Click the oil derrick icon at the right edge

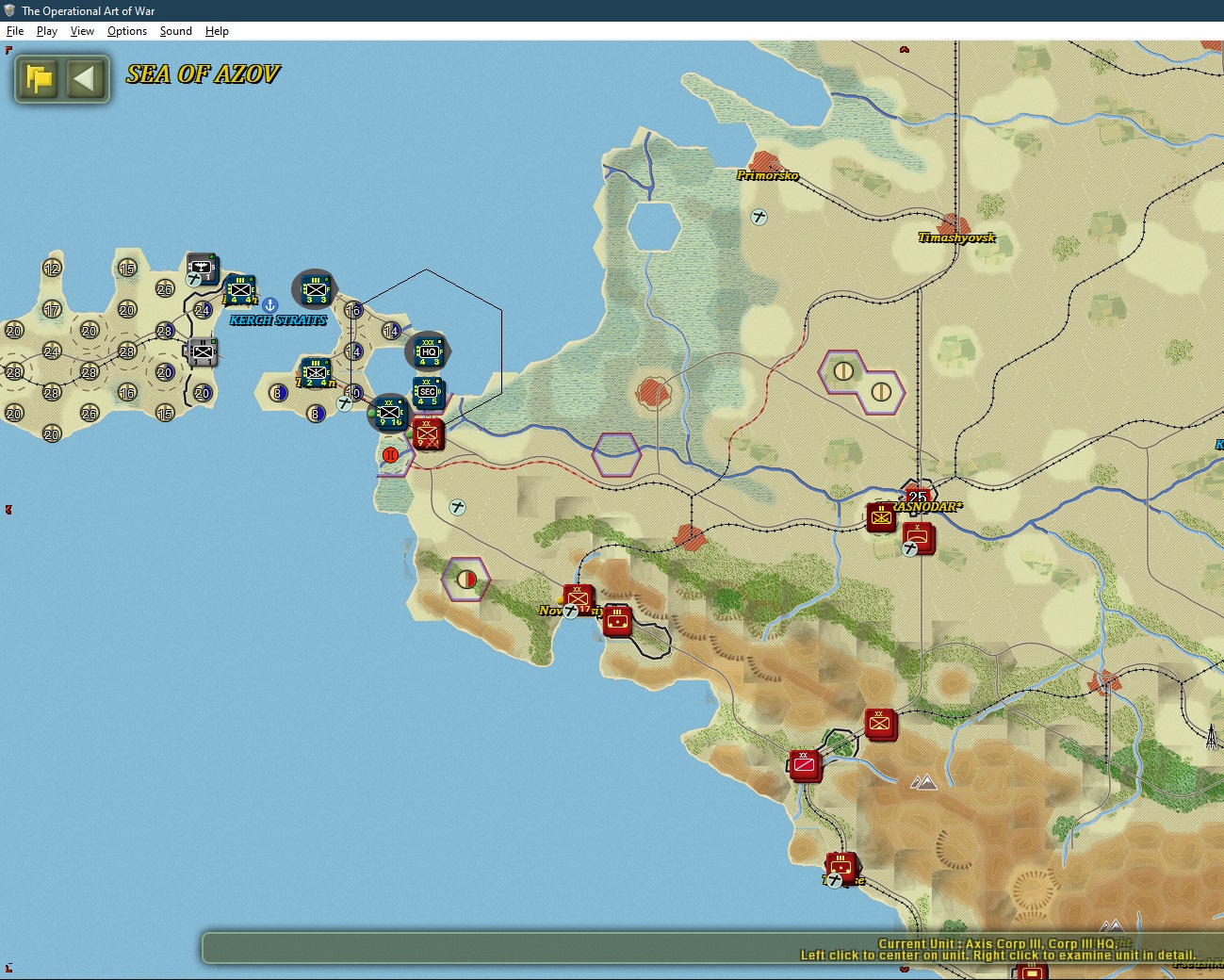click(1212, 736)
